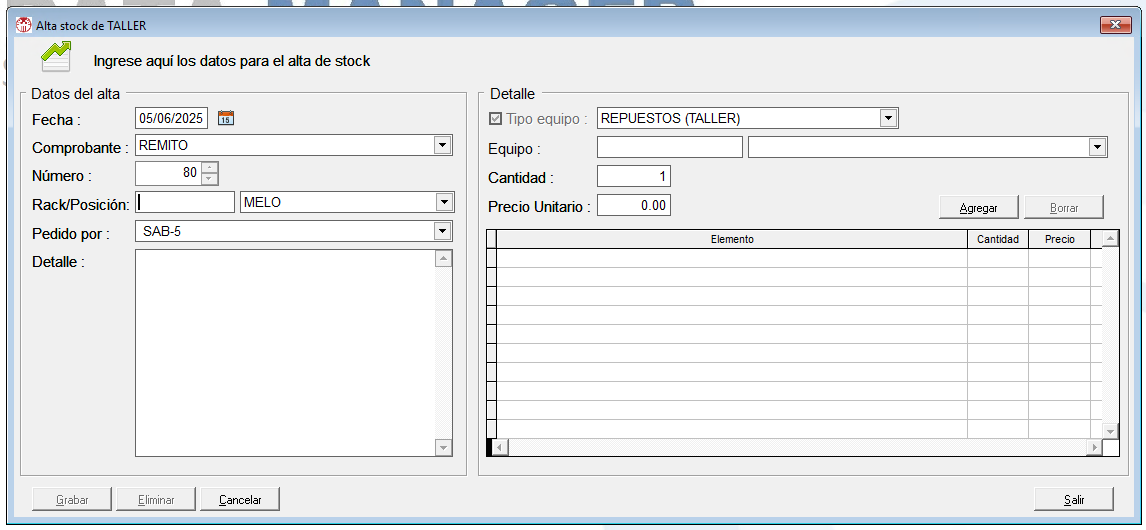
Task: Click the green stock chart icon
Action: click(x=56, y=57)
